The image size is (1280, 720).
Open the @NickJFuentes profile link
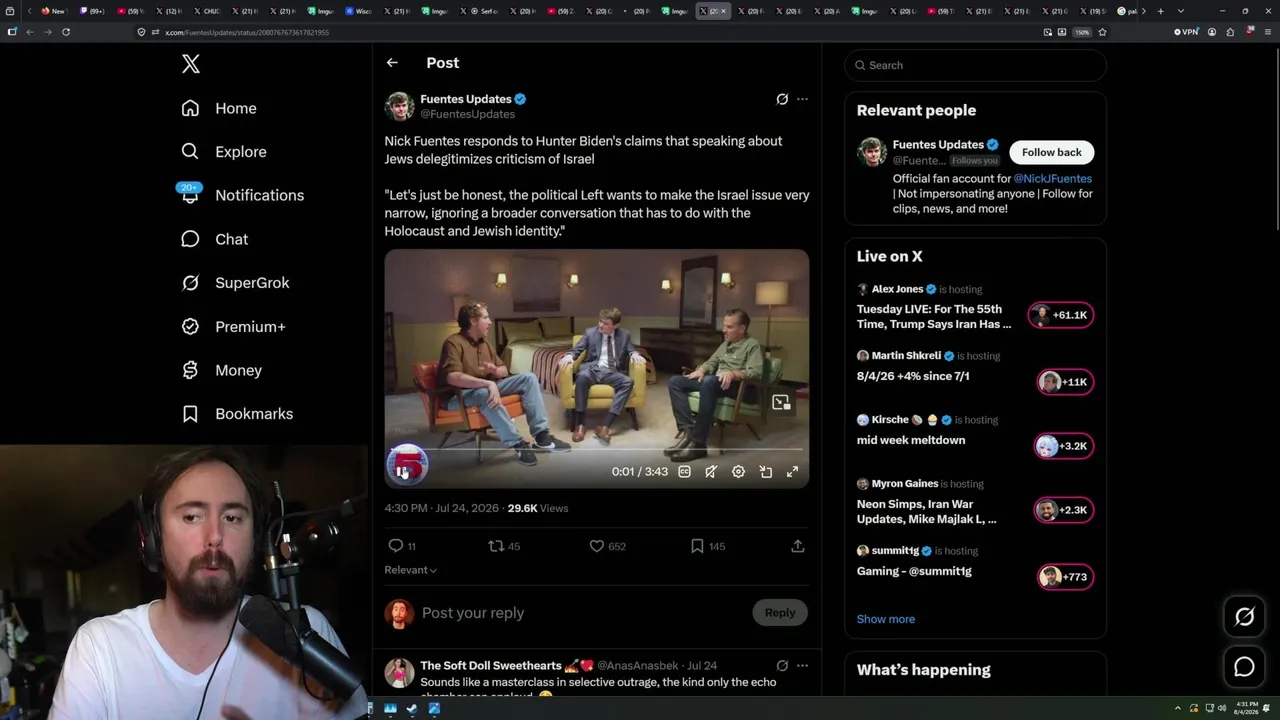pyautogui.click(x=1053, y=179)
